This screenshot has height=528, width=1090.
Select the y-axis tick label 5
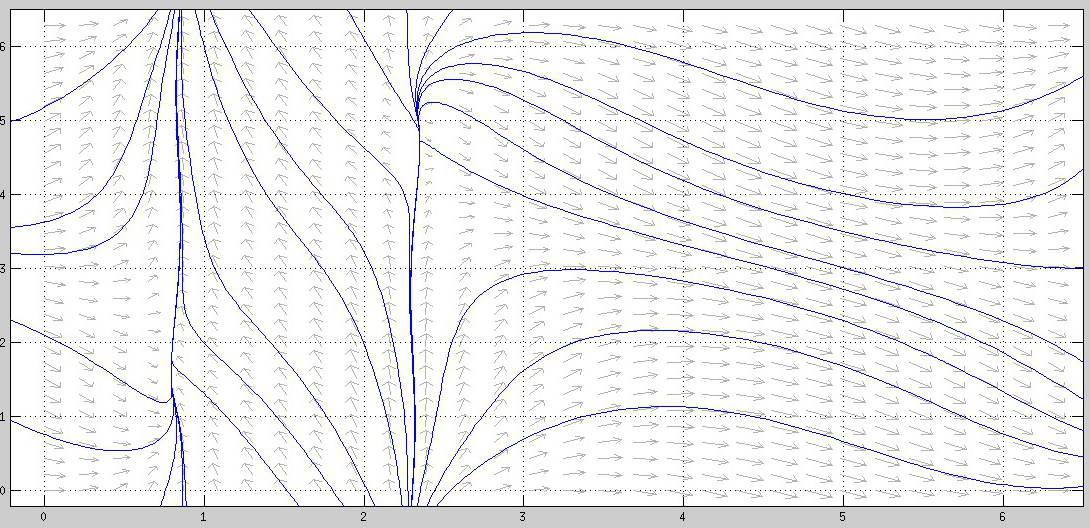[3, 121]
